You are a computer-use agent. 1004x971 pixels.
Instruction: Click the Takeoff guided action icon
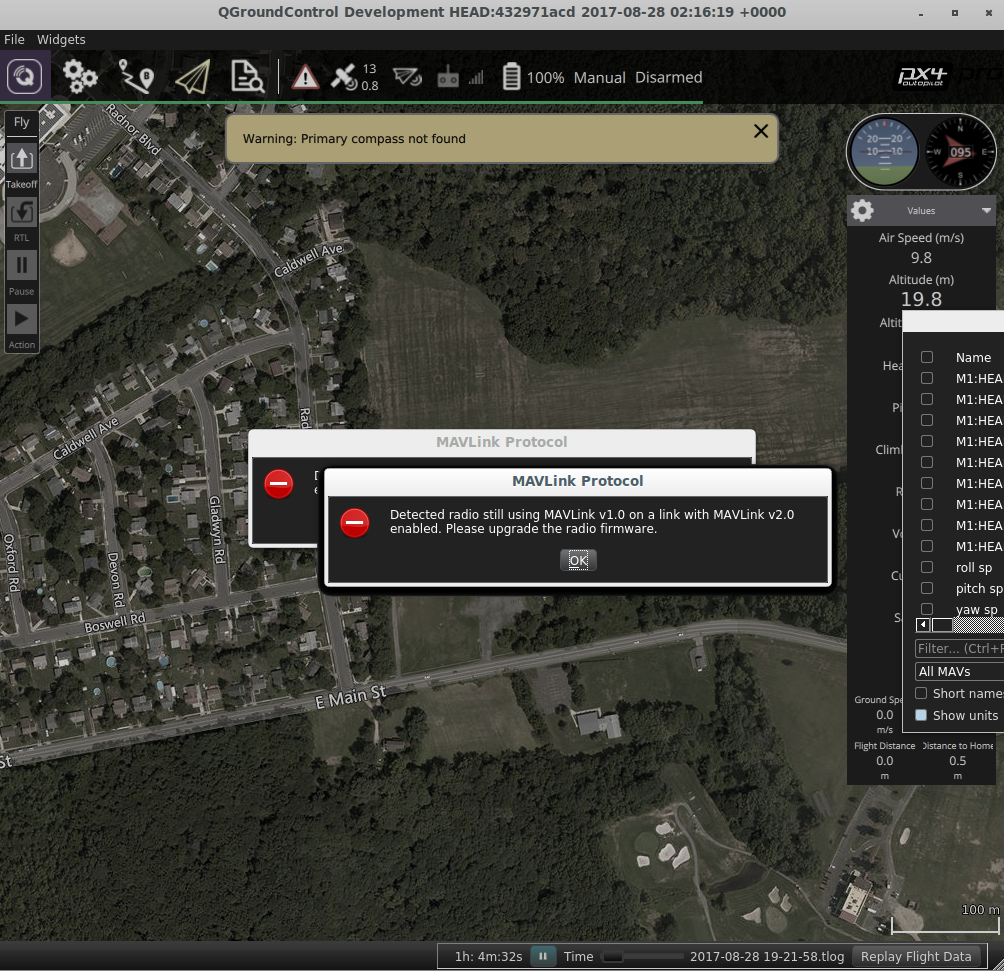tap(22, 158)
